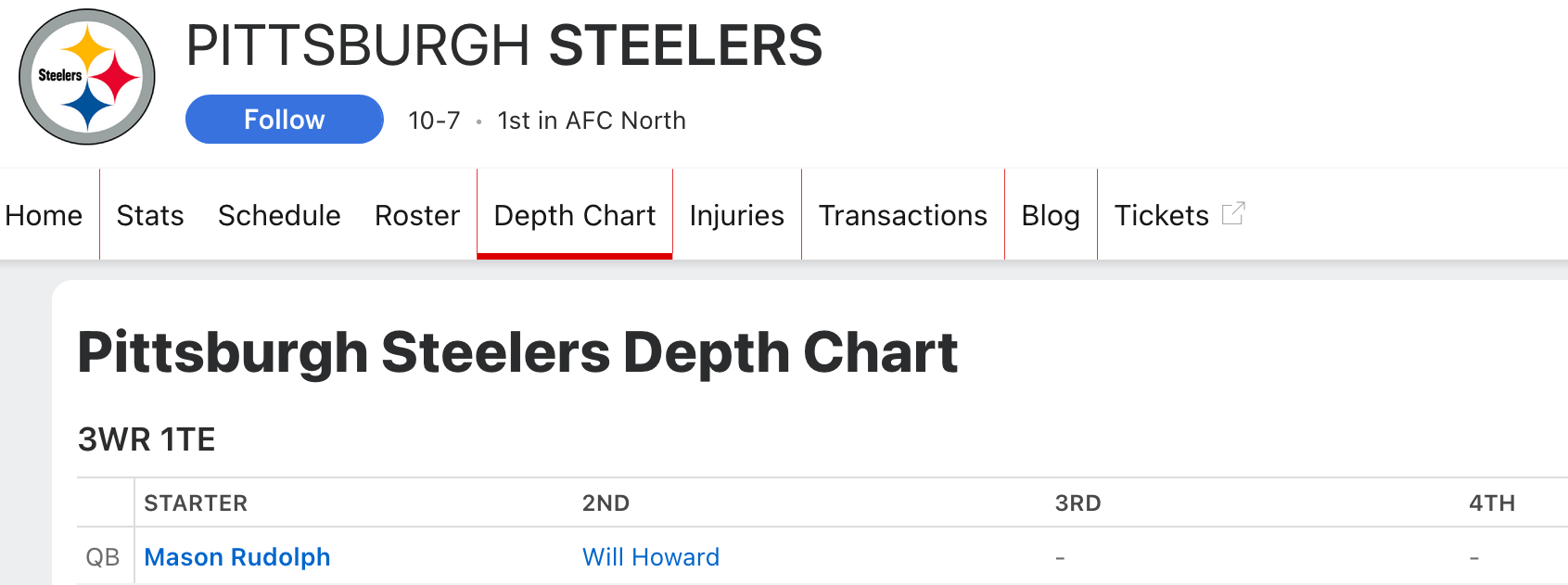Click the Pittsburgh Steelers team name heading

click(x=504, y=45)
